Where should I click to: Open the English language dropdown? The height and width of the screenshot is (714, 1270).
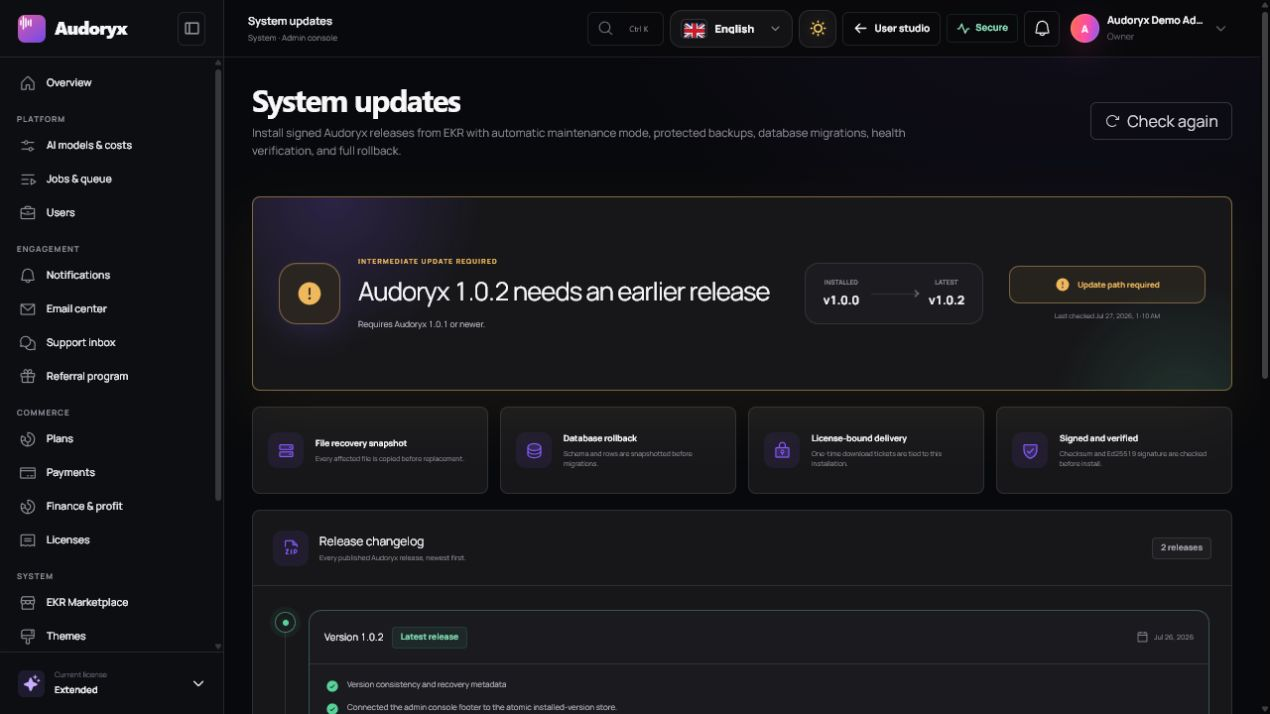pos(731,29)
